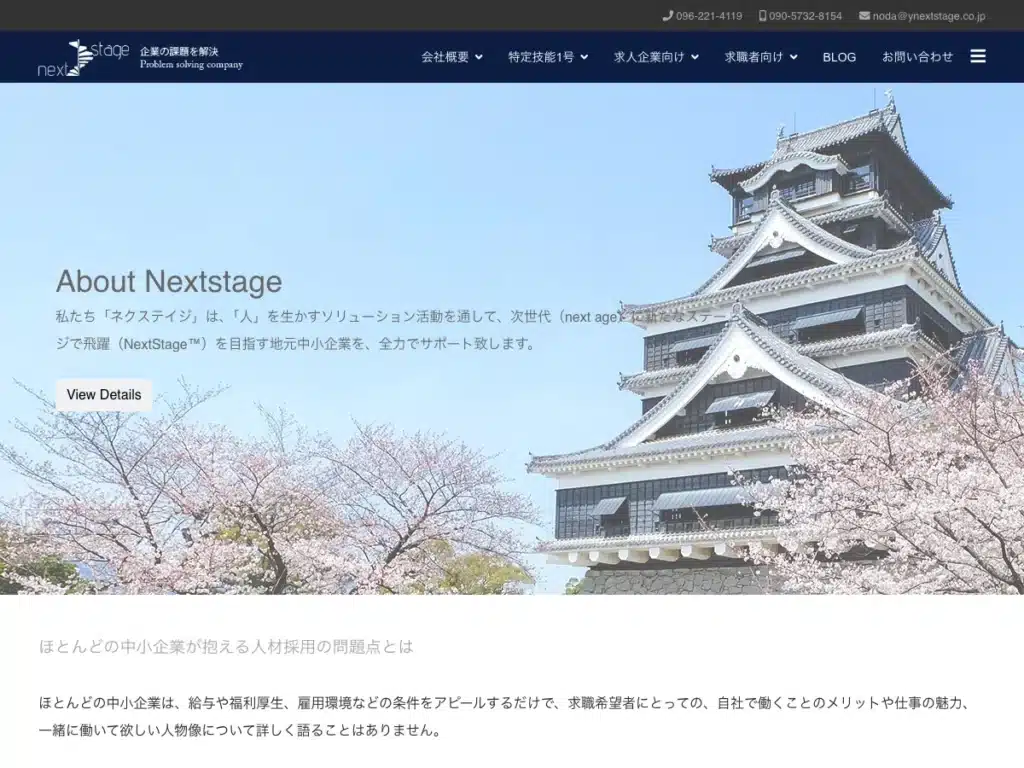Image resolution: width=1024 pixels, height=768 pixels.
Task: Expand the chevron next to 会社概要
Action: tap(479, 57)
